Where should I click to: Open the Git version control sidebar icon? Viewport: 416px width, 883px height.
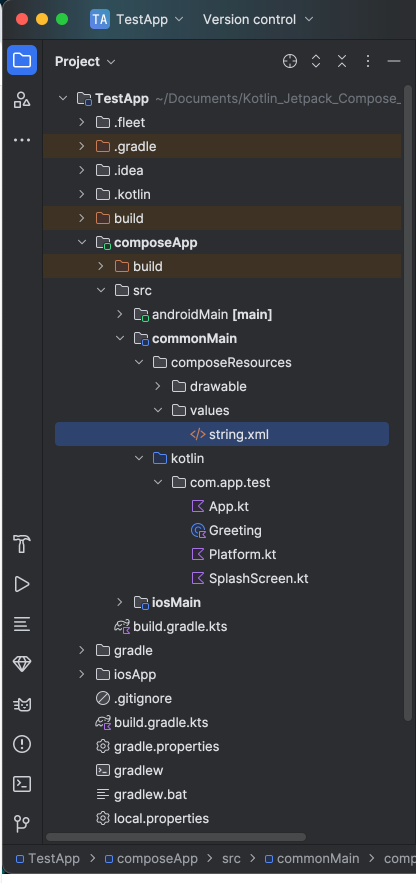(x=22, y=824)
